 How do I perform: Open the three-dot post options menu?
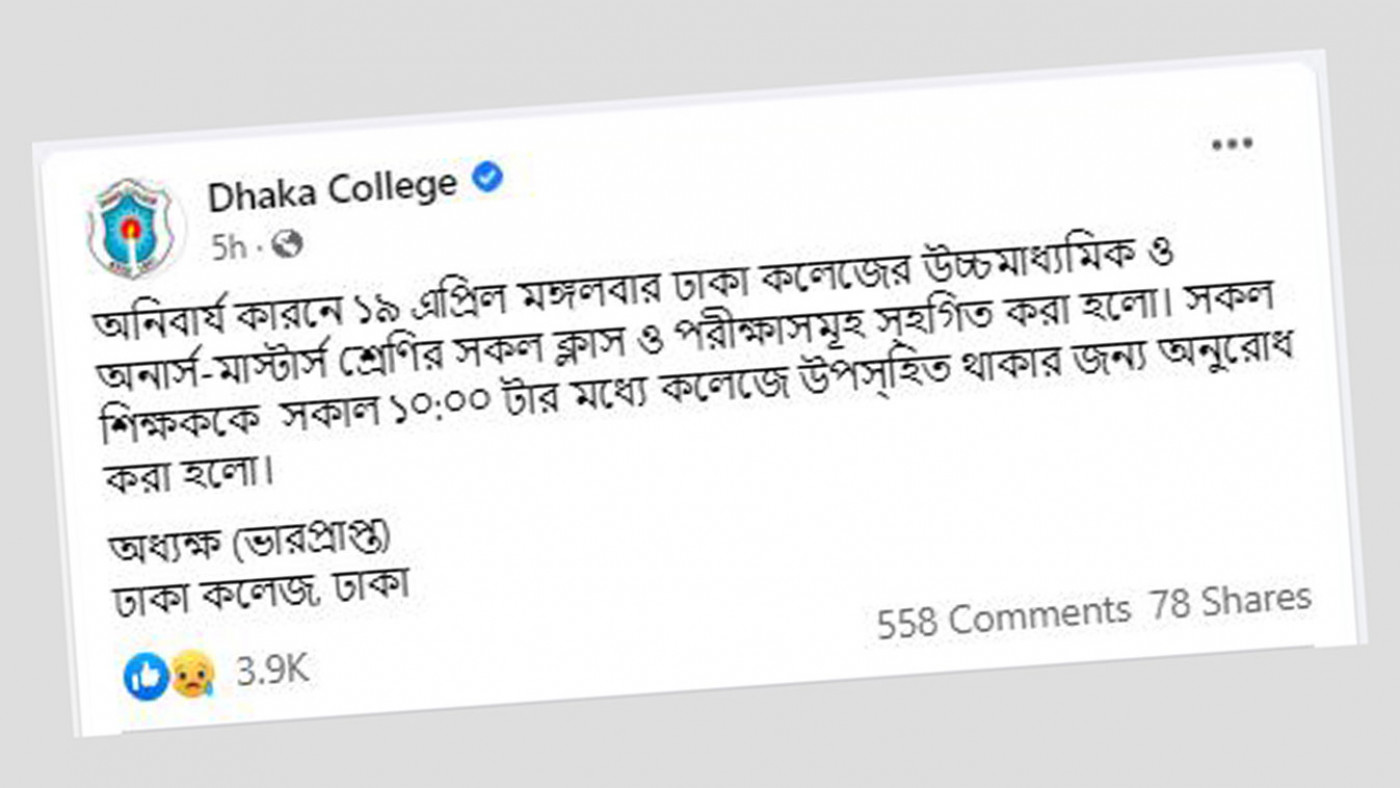point(1231,145)
